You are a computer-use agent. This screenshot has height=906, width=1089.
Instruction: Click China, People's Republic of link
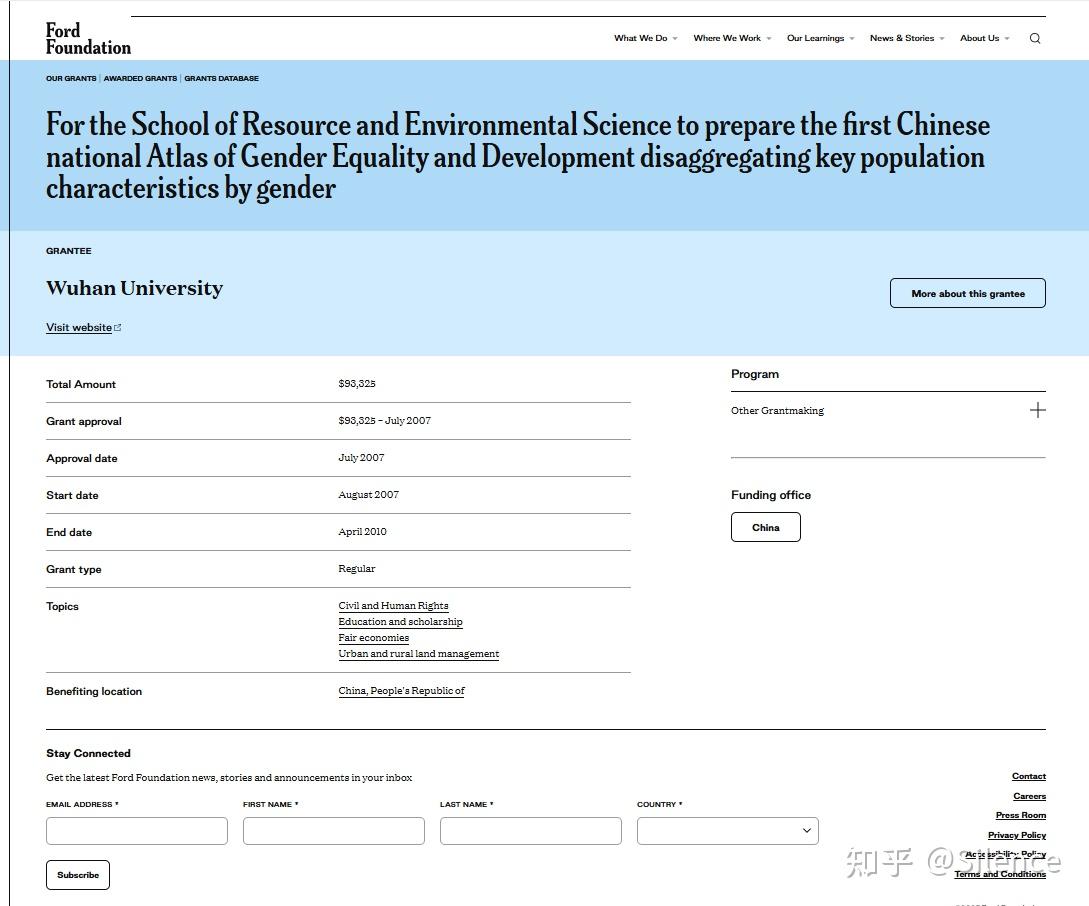pos(401,691)
